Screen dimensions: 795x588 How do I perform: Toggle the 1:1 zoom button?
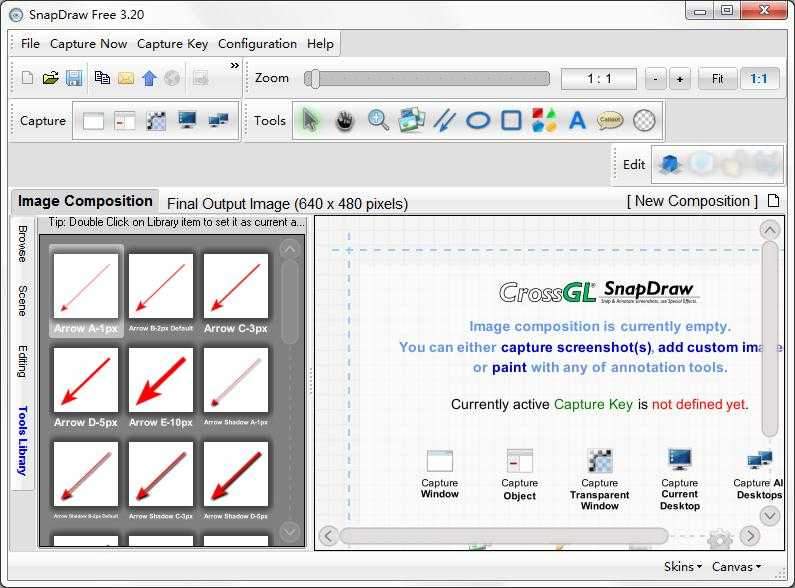coord(759,78)
